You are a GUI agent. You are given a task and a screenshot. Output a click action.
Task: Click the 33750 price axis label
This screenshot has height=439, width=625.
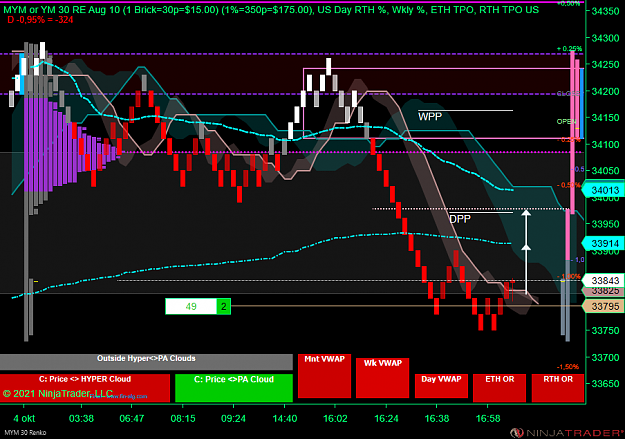605,331
